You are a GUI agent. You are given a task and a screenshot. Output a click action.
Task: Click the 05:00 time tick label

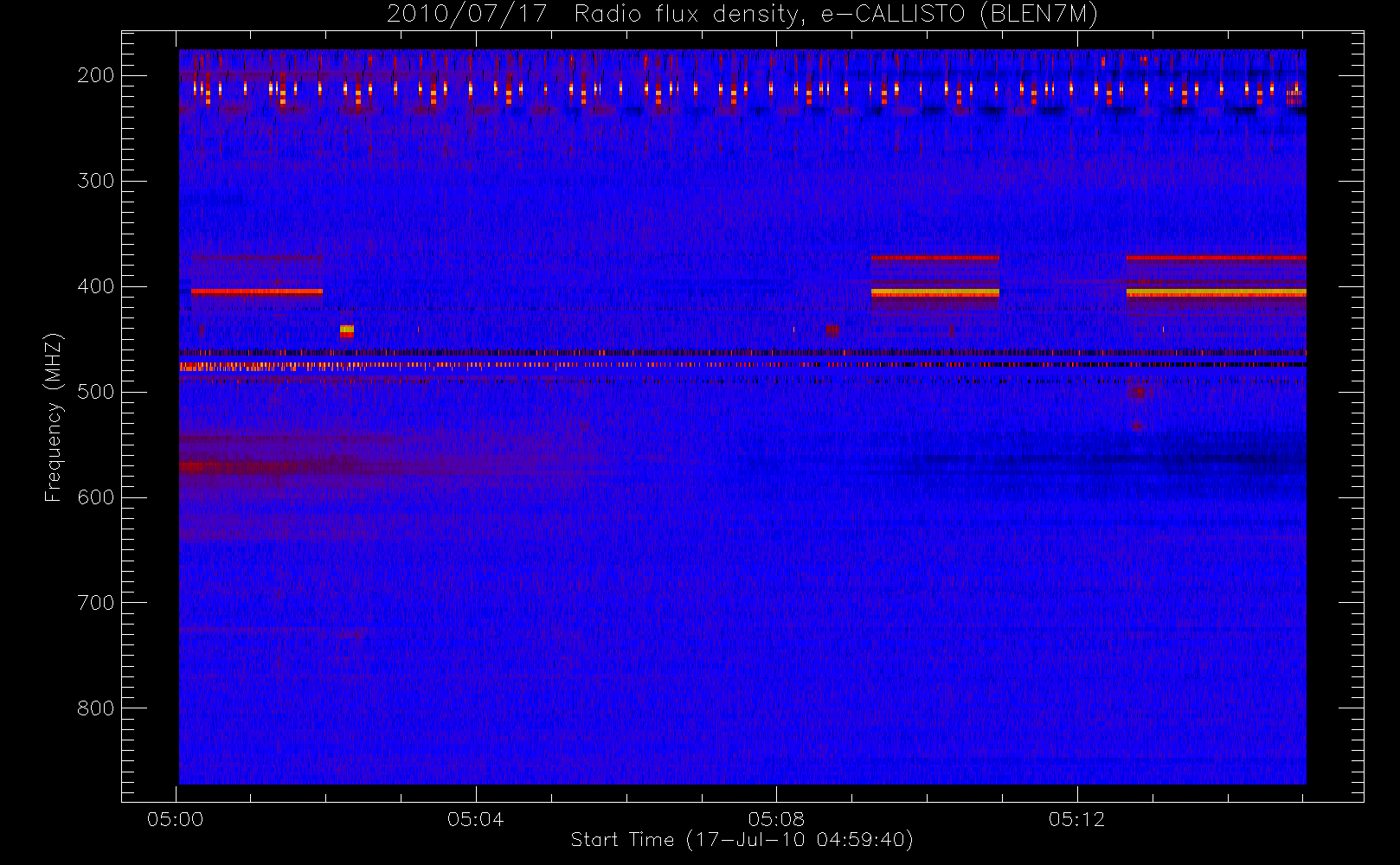(176, 819)
